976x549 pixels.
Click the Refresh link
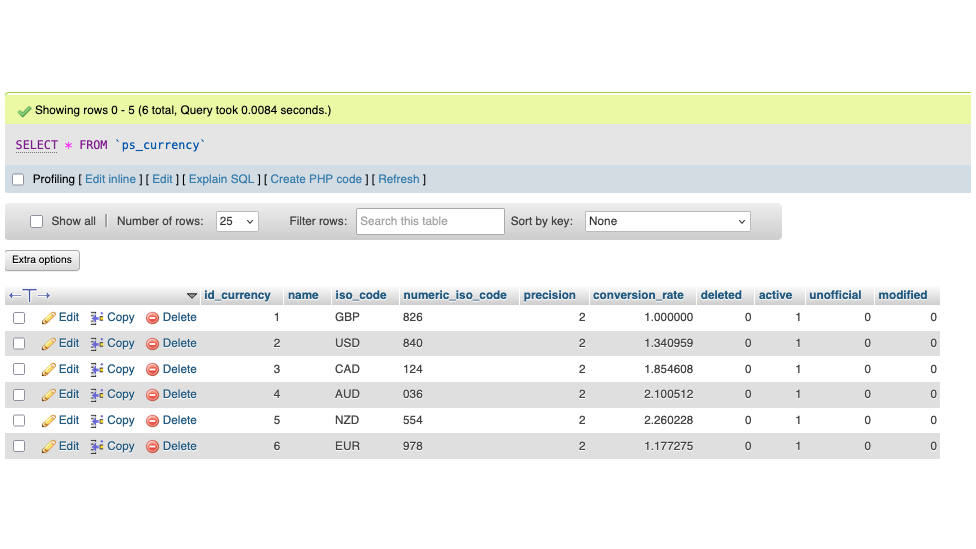tap(398, 179)
